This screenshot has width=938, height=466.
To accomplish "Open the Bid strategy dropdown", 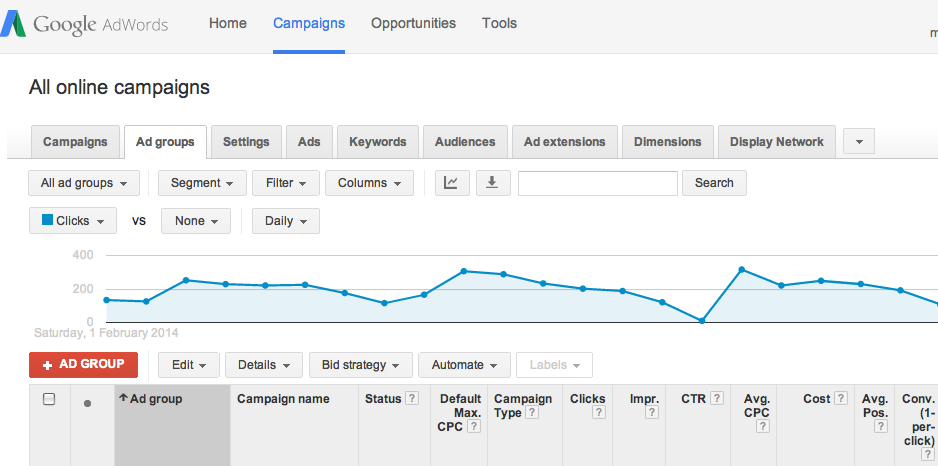I will (x=361, y=365).
